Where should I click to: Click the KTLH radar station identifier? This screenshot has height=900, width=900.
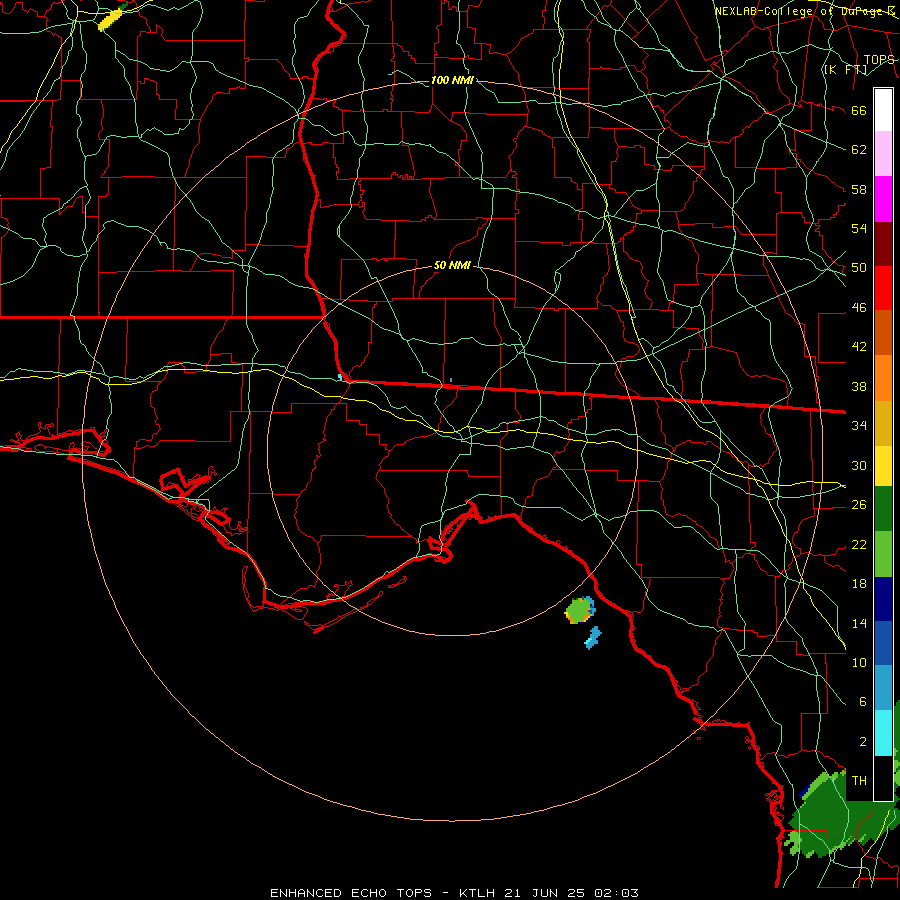(x=477, y=893)
